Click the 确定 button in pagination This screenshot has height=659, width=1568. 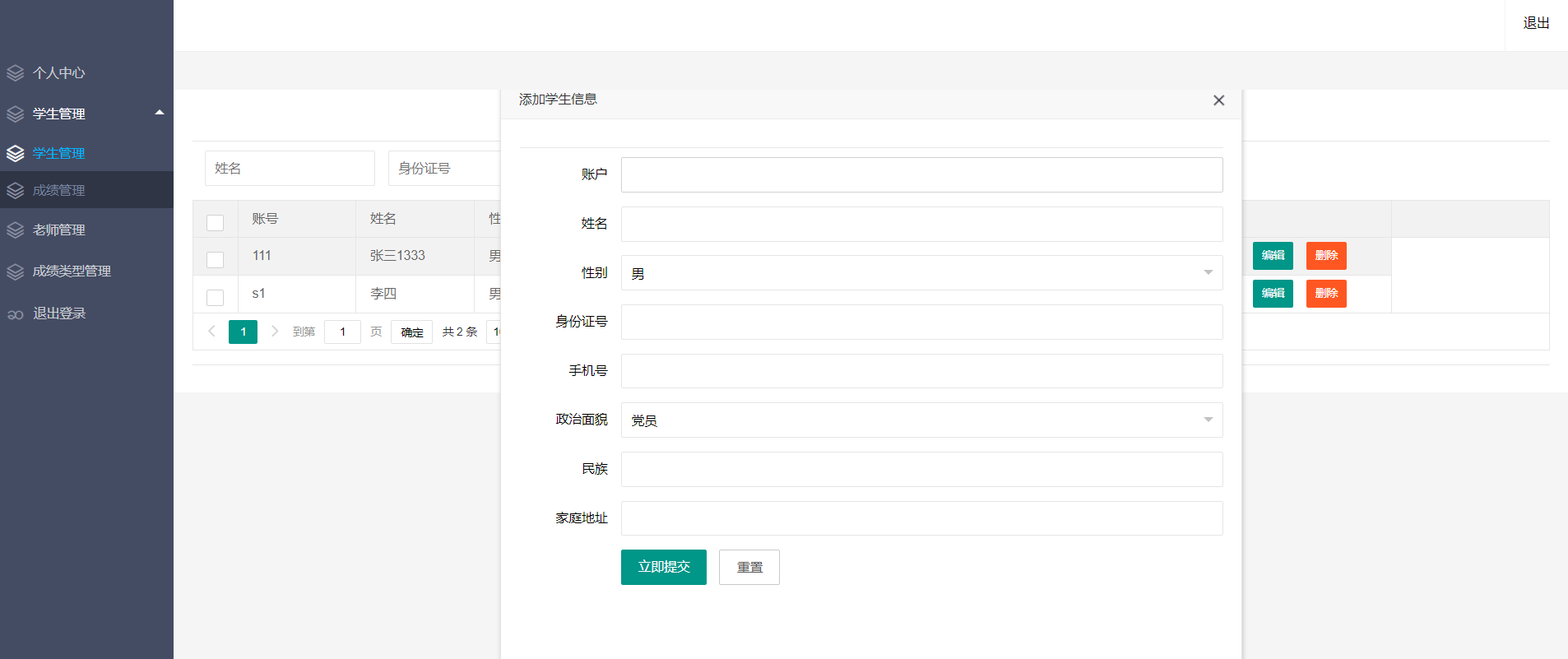point(412,332)
